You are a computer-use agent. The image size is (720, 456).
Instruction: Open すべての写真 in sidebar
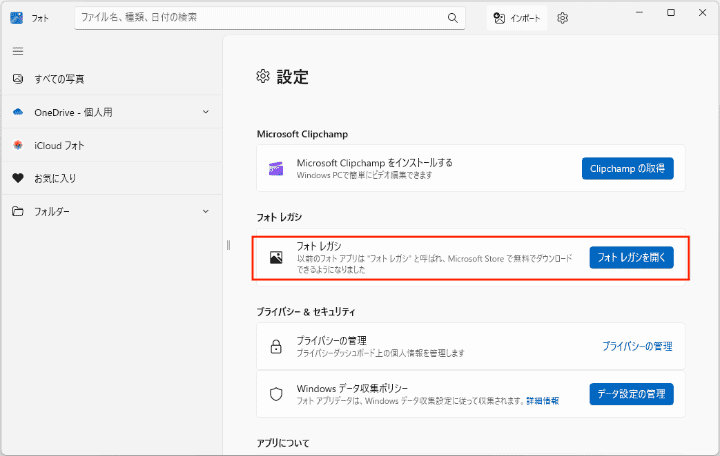point(112,79)
